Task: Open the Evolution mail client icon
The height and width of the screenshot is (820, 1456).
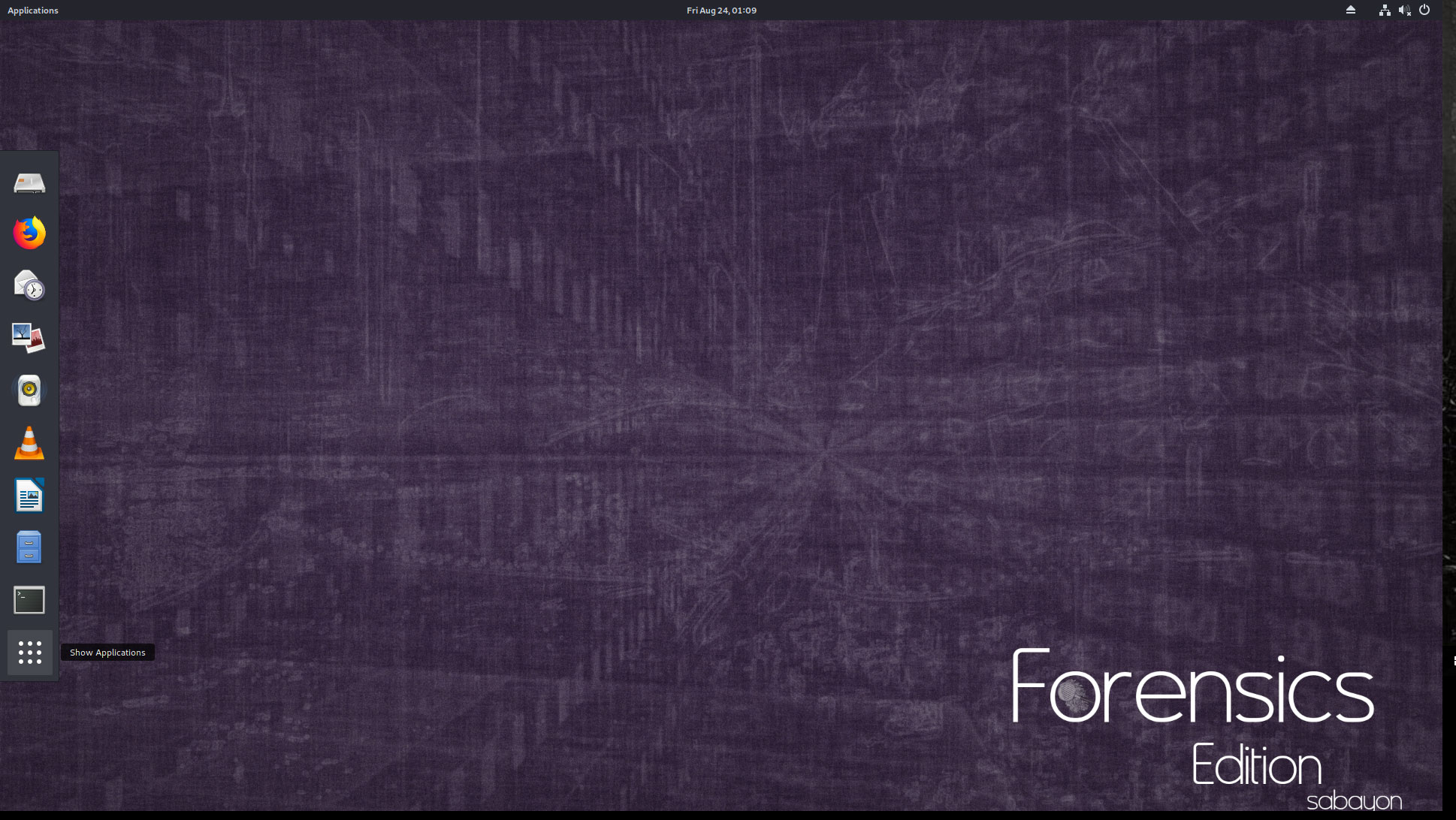Action: tap(29, 285)
